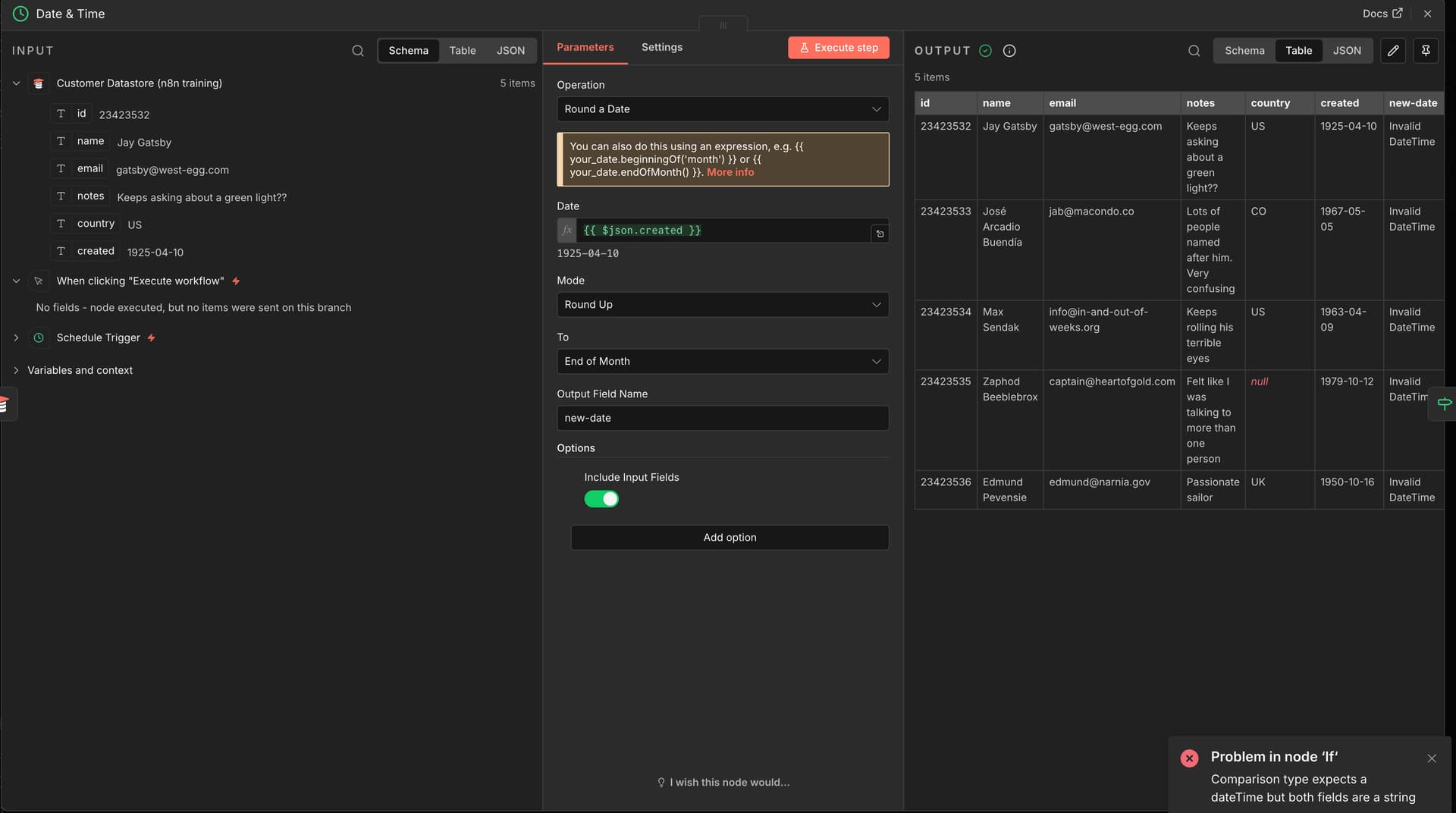This screenshot has width=1456, height=813.
Task: Click the expression editor icon in Date field
Action: 880,234
